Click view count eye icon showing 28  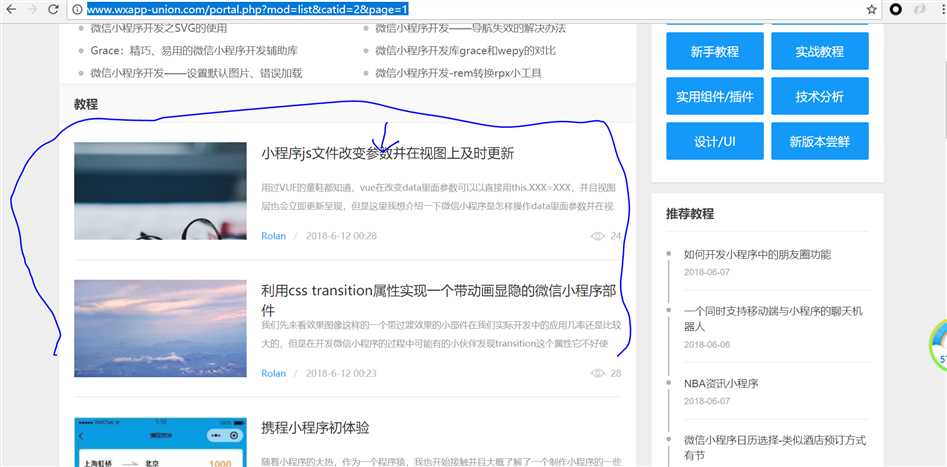598,373
